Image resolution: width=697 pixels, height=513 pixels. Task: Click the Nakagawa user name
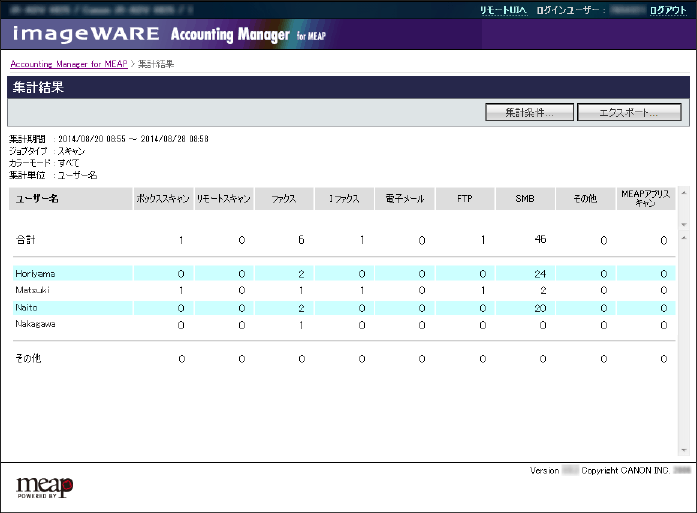point(35,325)
